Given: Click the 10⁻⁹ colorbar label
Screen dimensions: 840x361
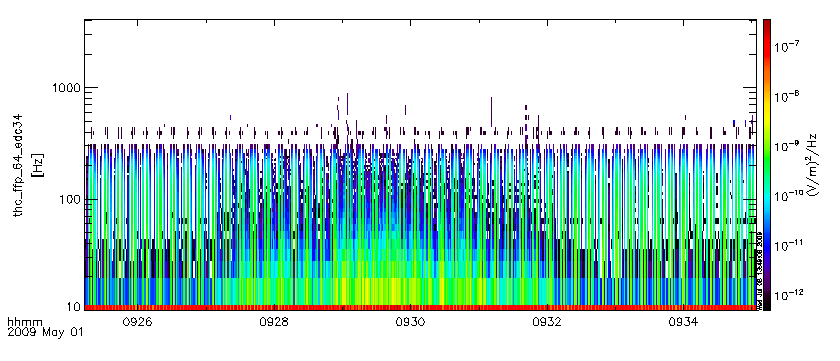Looking at the screenshot, I should pyautogui.click(x=787, y=145).
